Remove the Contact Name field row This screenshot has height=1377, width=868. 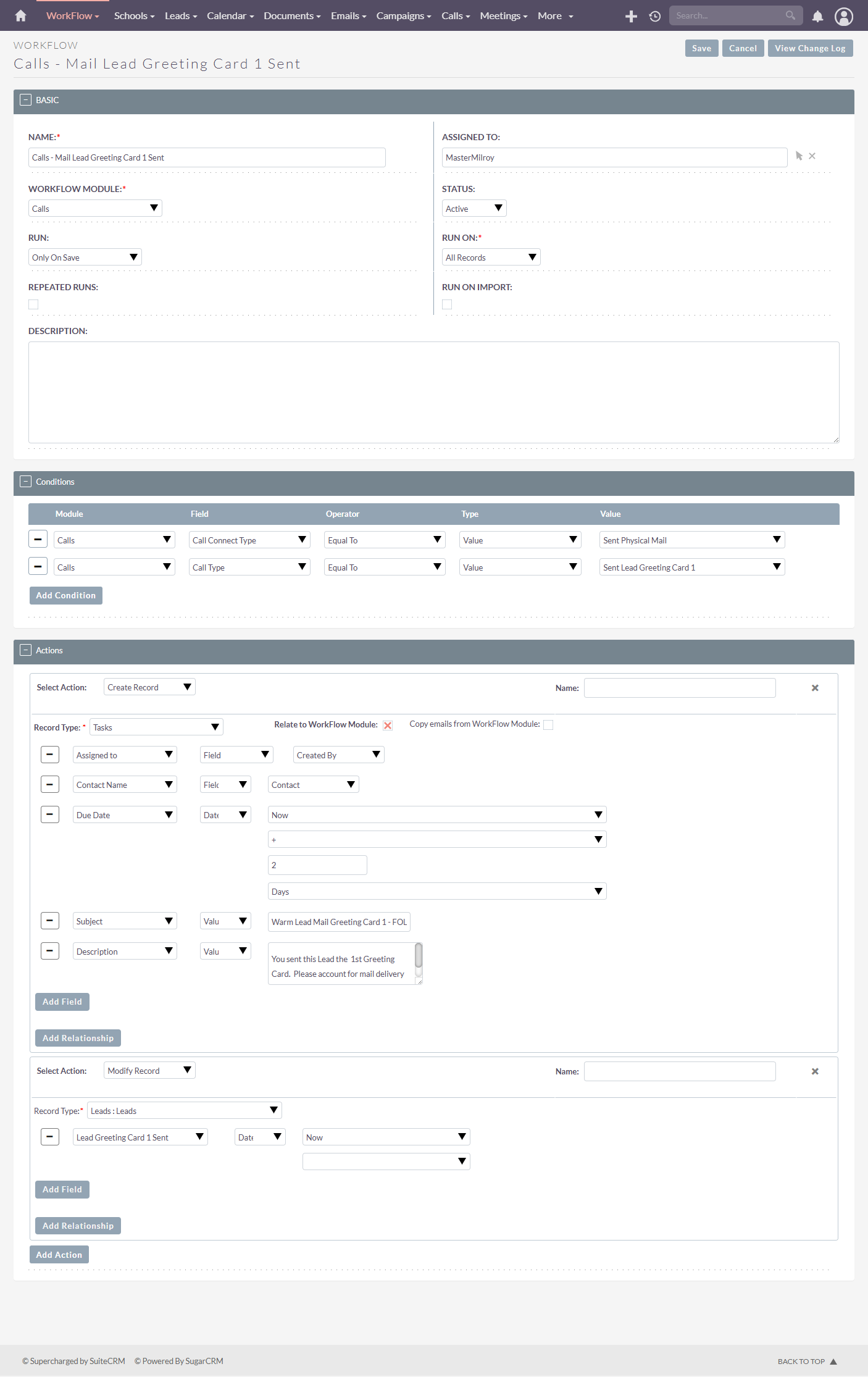[x=50, y=784]
